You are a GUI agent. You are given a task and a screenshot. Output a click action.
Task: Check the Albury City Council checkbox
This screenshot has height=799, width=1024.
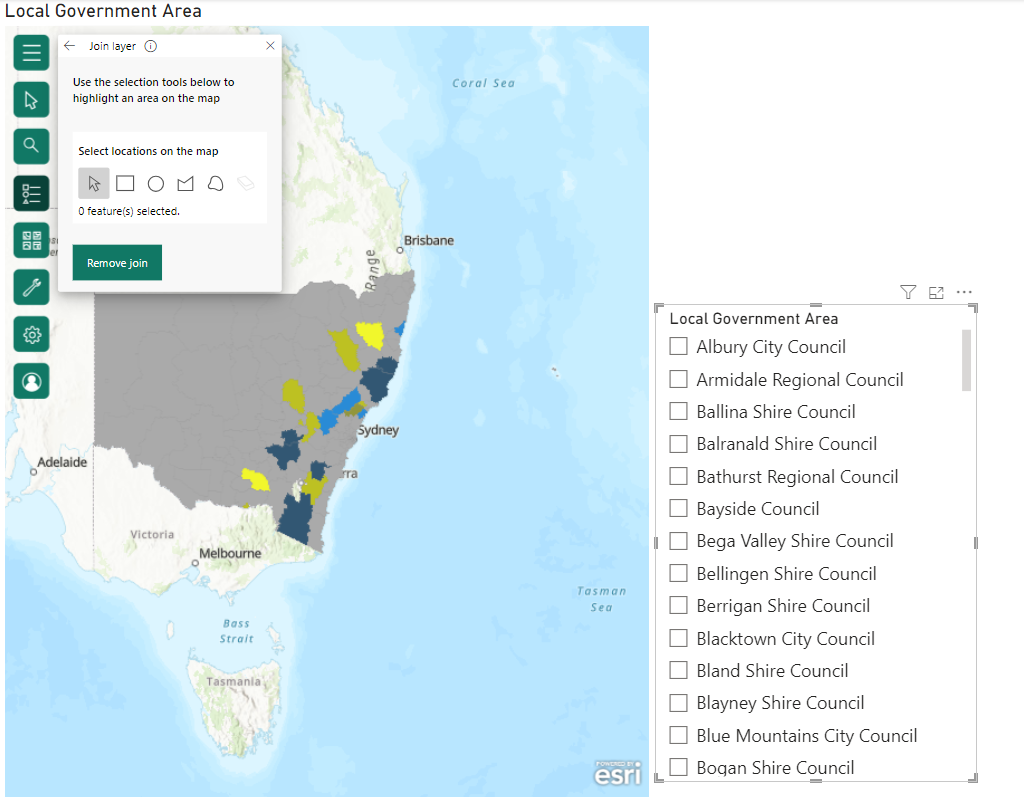tap(678, 346)
